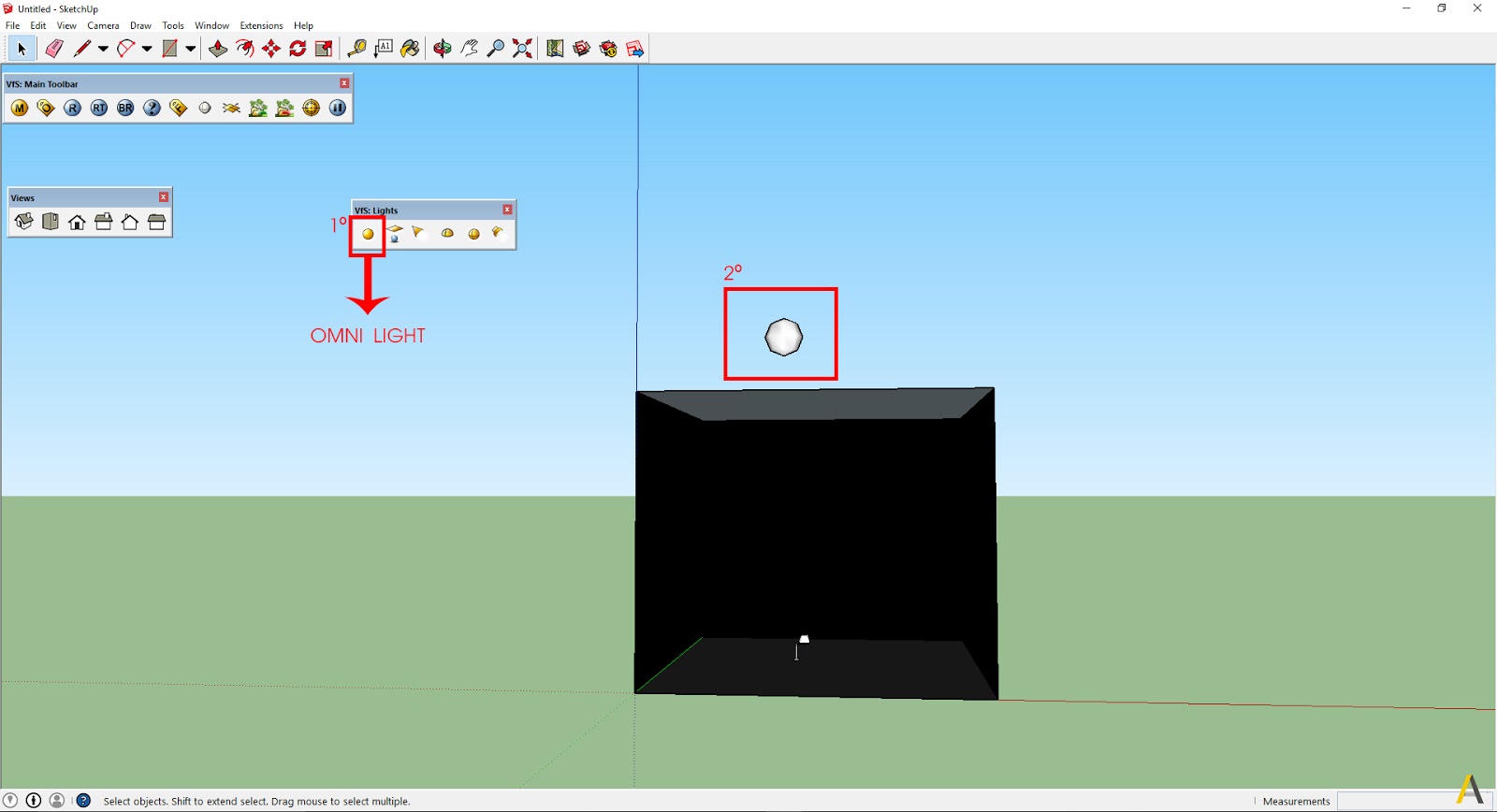Add a V-Ray Omni Light
1497x812 pixels.
click(368, 234)
